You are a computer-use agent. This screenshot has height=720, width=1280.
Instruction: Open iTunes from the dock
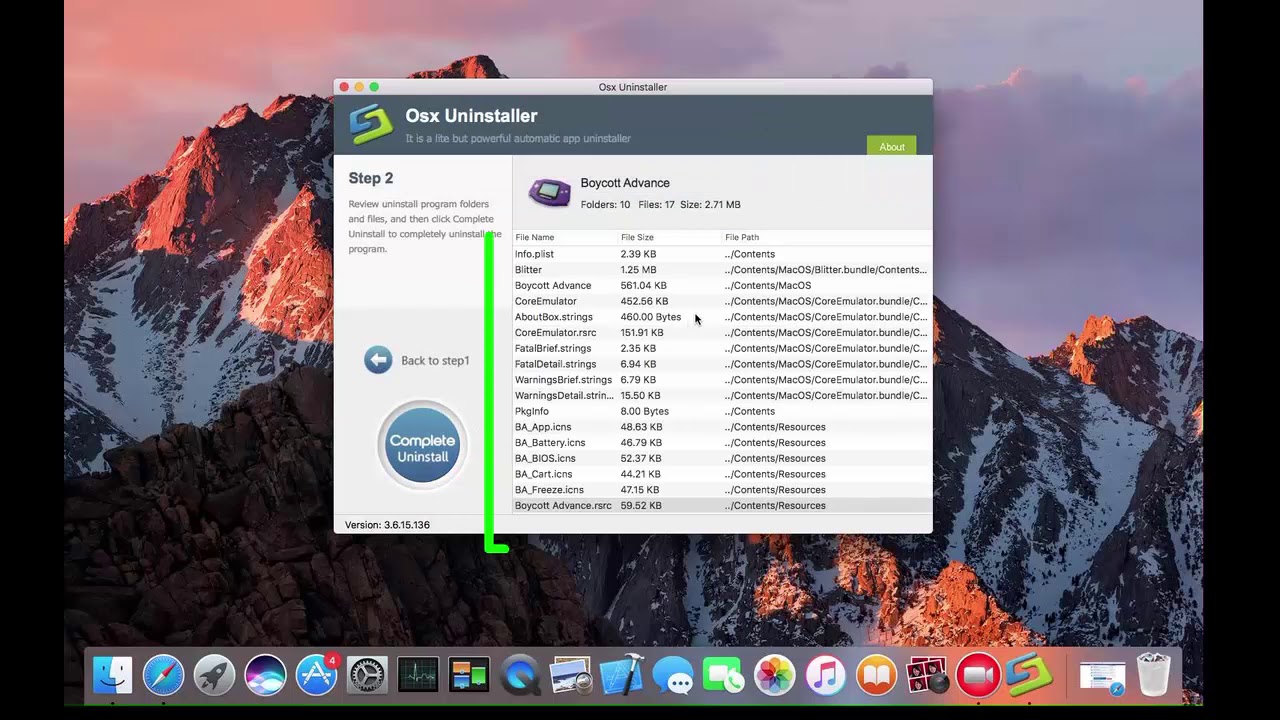(x=826, y=675)
